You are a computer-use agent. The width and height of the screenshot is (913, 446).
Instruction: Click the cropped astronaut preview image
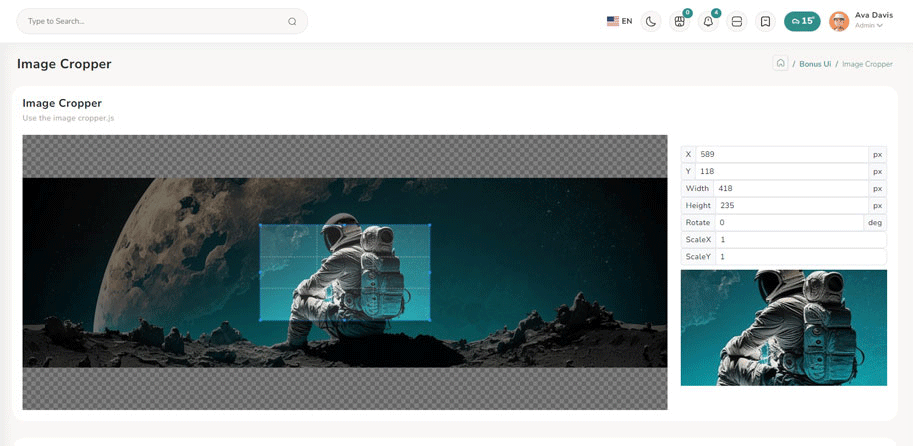(x=783, y=327)
